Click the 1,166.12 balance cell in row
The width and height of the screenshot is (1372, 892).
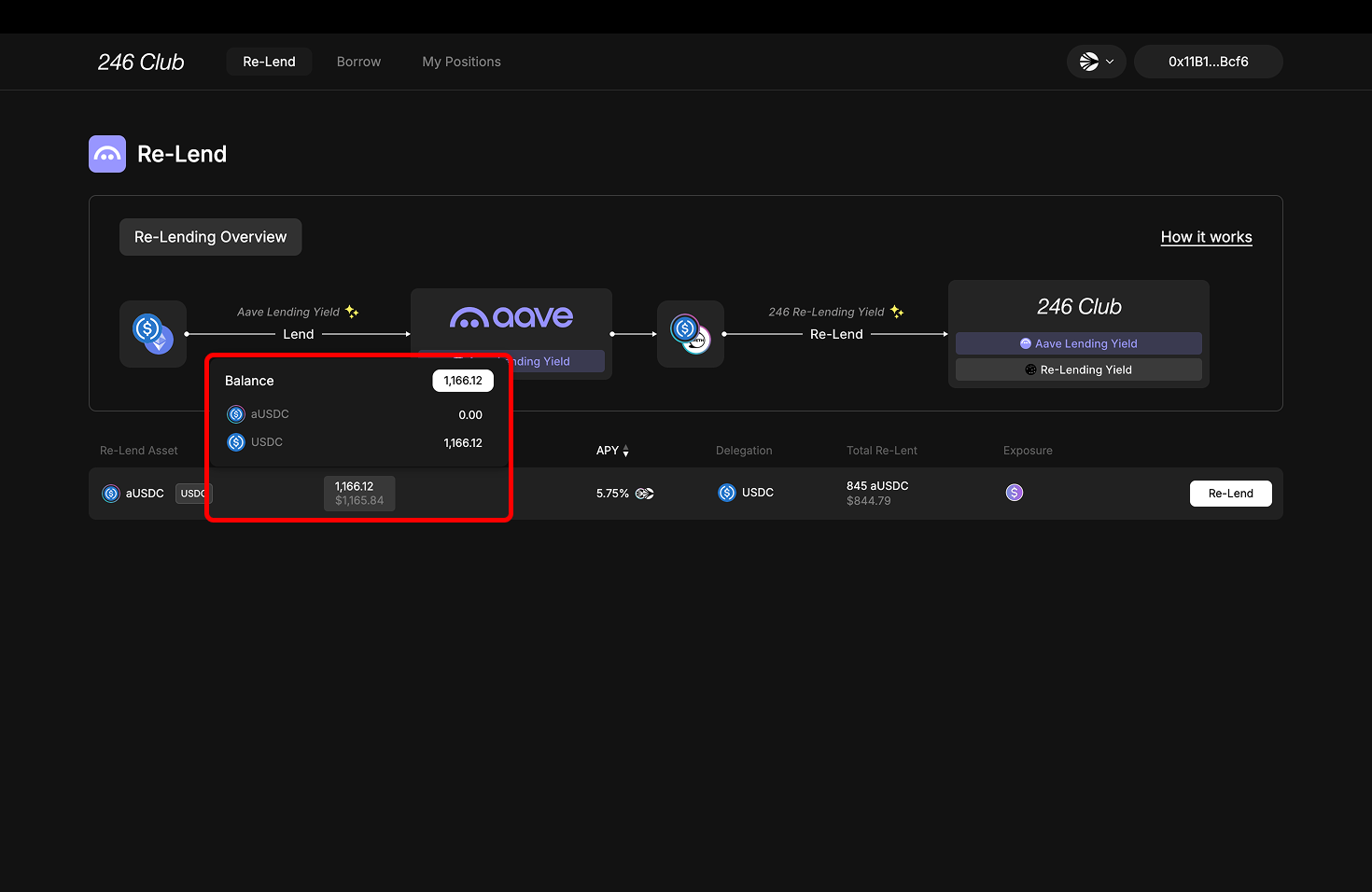tap(359, 494)
